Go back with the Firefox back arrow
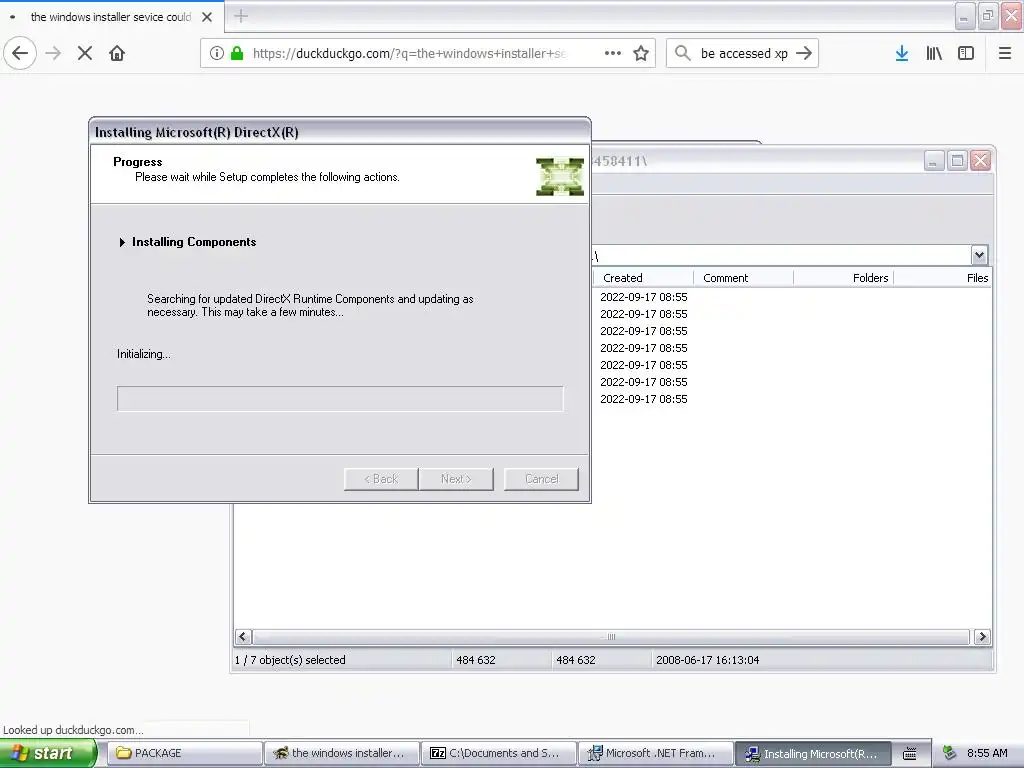 tap(20, 53)
